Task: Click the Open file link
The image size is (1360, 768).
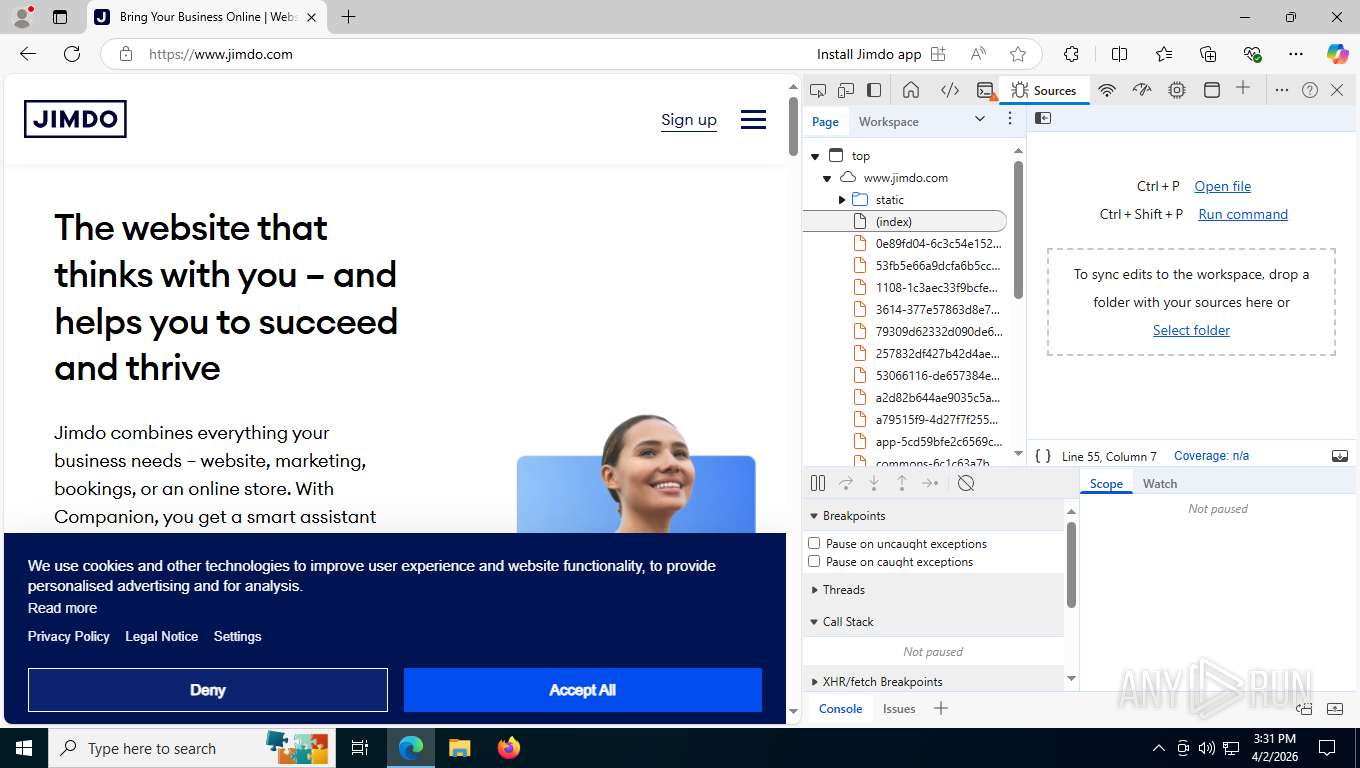Action: (x=1222, y=186)
